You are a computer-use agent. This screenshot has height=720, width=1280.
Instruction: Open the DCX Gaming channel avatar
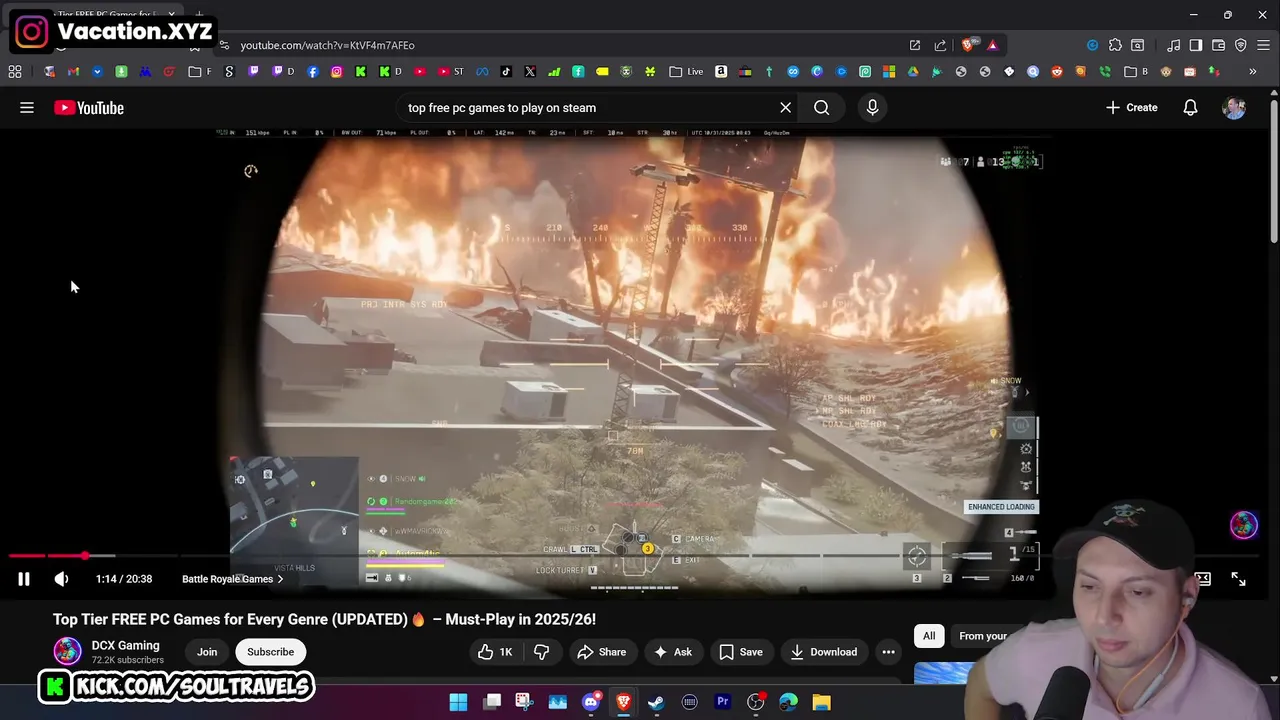click(x=67, y=651)
